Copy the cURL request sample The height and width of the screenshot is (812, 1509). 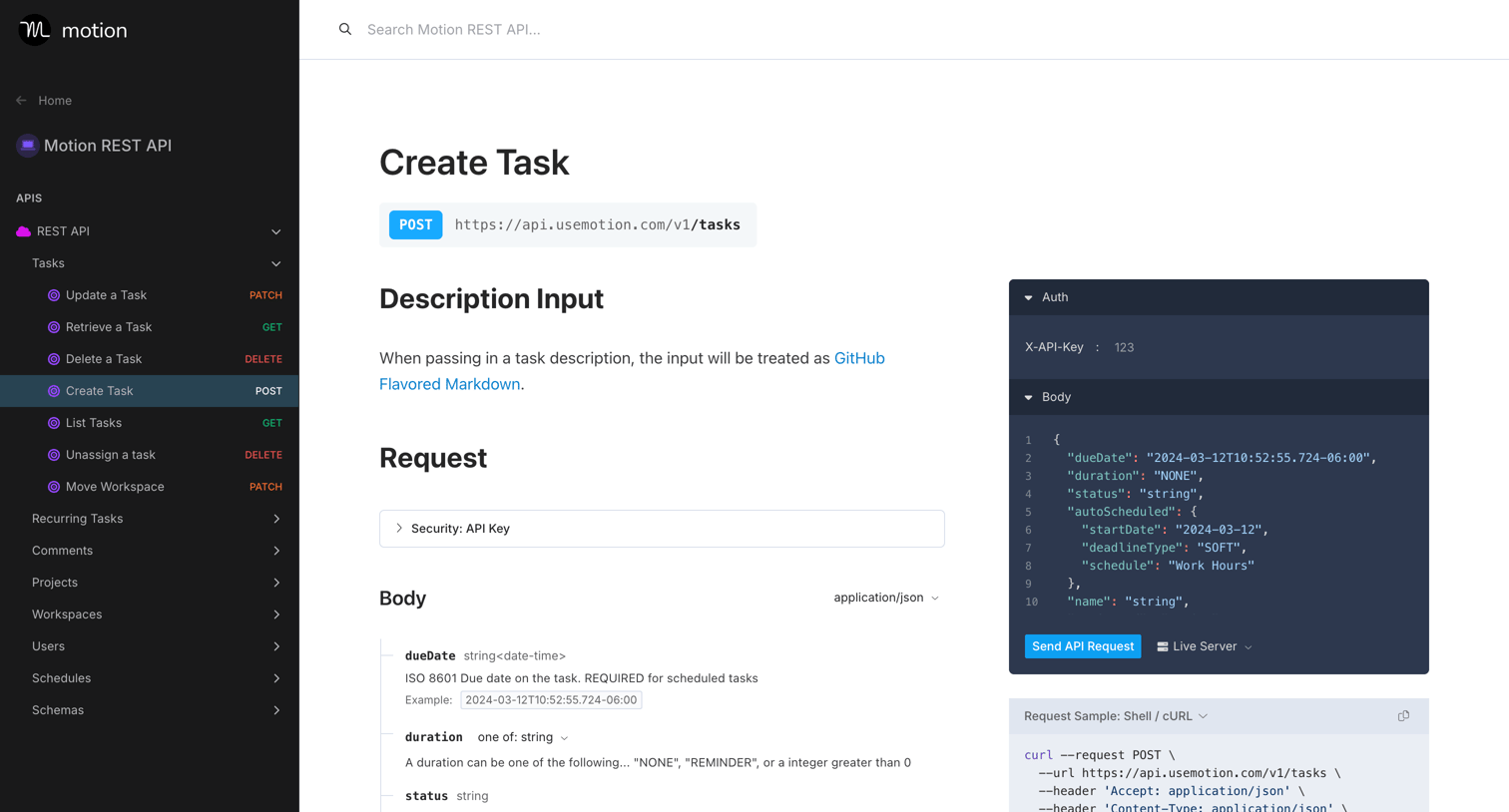1403,716
